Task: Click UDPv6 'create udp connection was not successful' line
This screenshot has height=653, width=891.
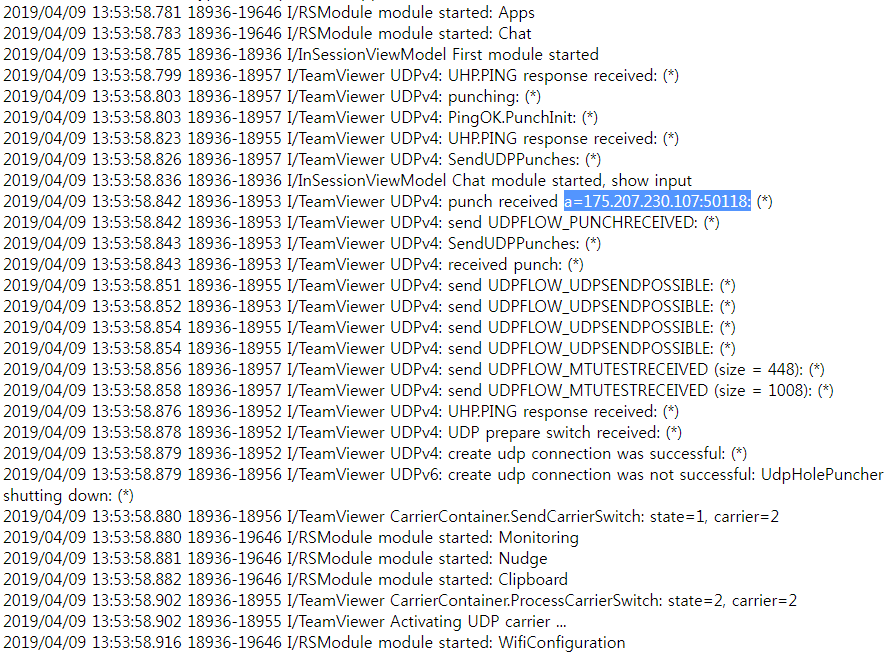Action: point(443,475)
